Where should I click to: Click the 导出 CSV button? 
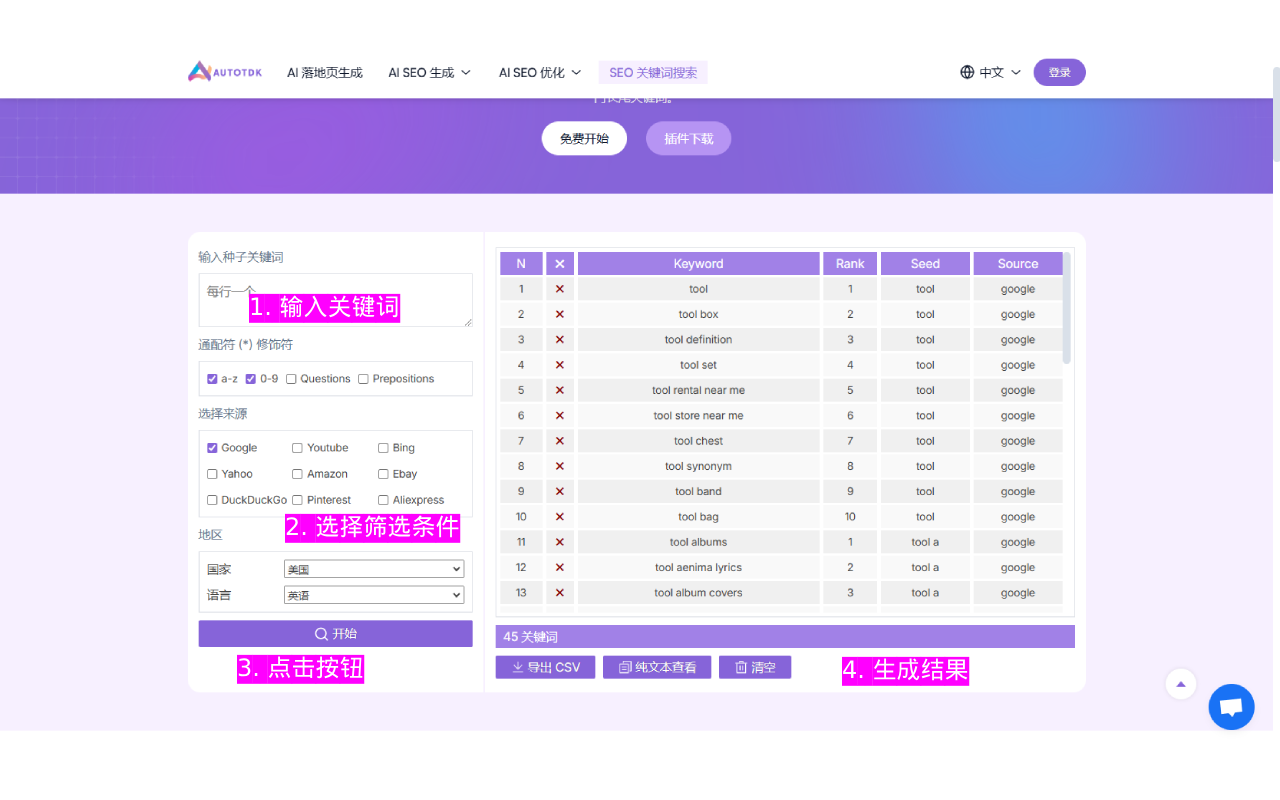(546, 667)
